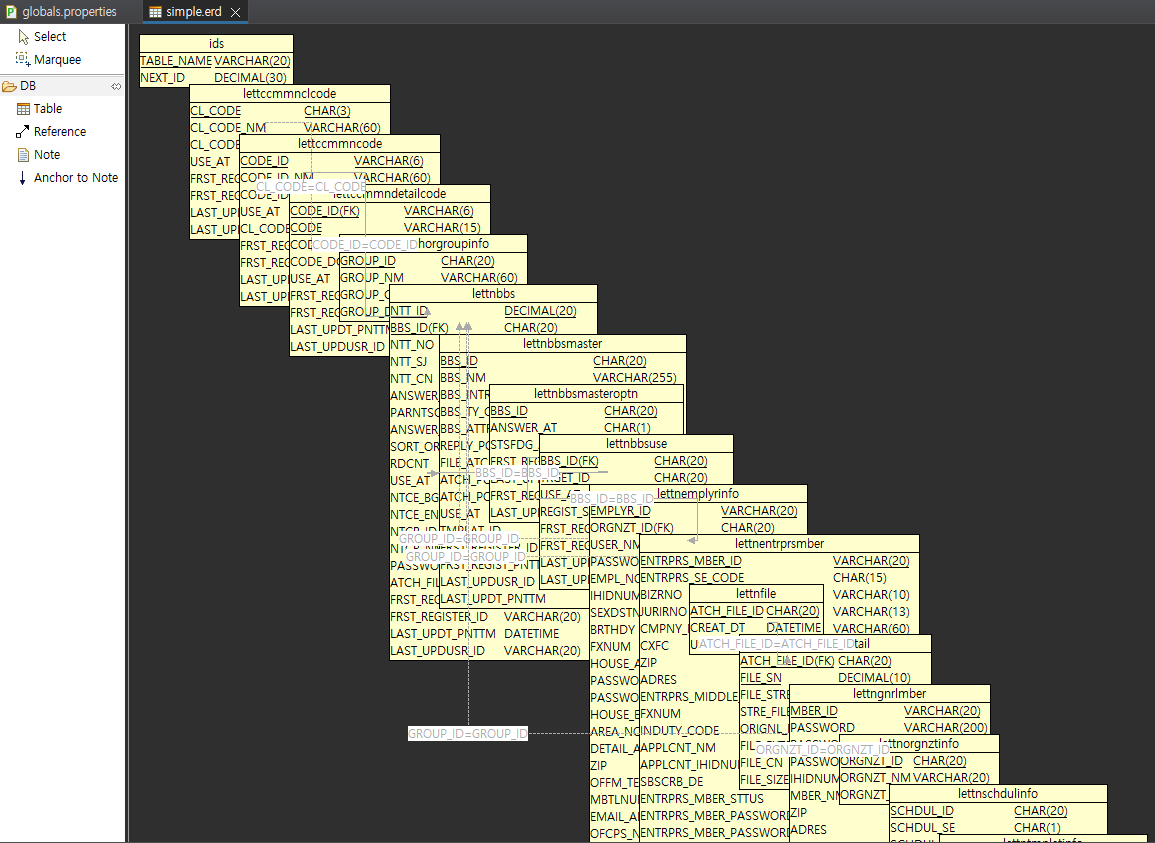Select the lettnfile table title
The width and height of the screenshot is (1155, 843).
(x=756, y=595)
